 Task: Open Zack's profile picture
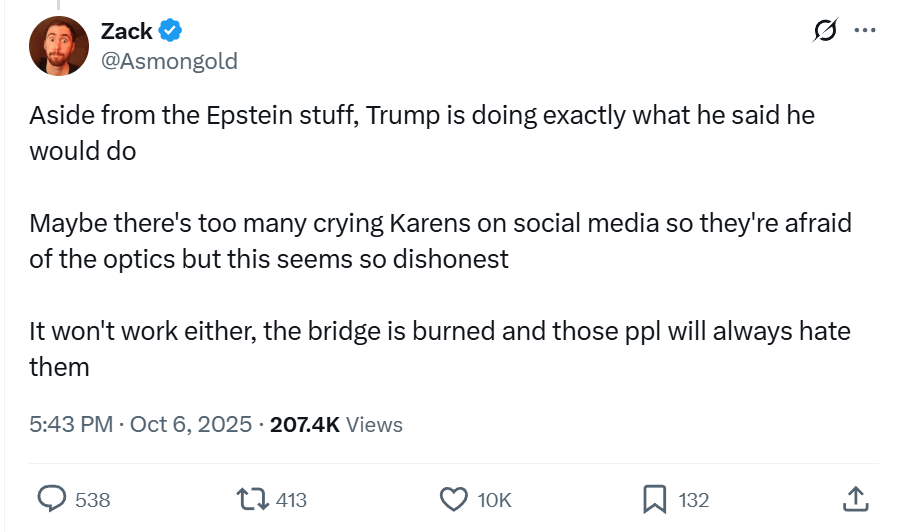[60, 46]
